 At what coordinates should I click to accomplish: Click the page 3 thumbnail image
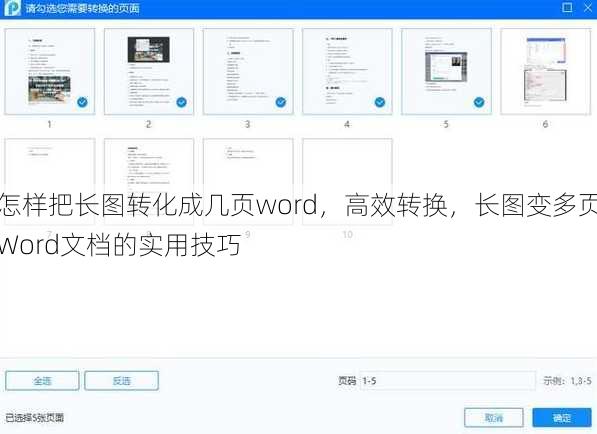(x=248, y=71)
